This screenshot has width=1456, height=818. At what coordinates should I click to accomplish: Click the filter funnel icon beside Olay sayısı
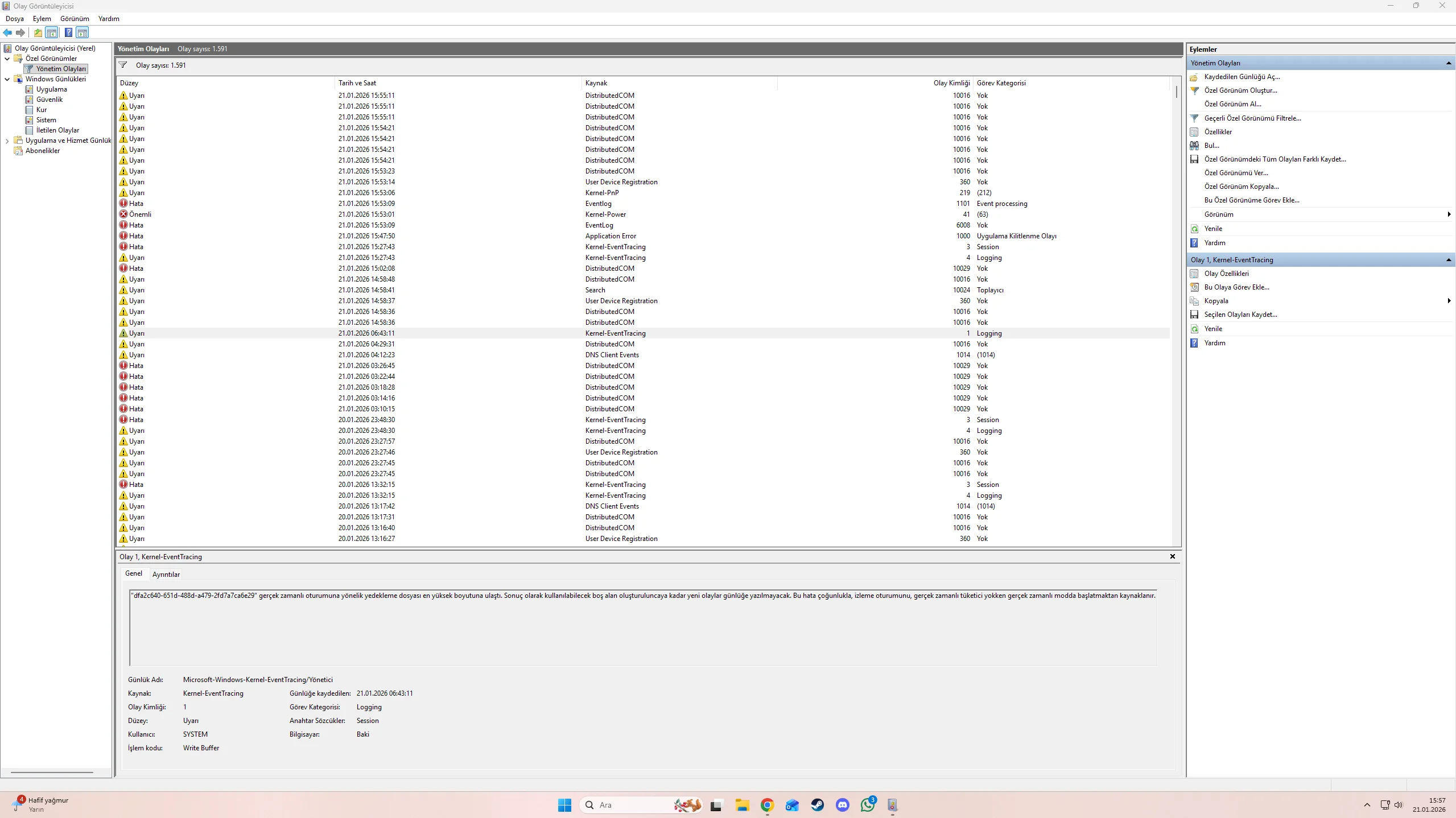click(x=123, y=65)
